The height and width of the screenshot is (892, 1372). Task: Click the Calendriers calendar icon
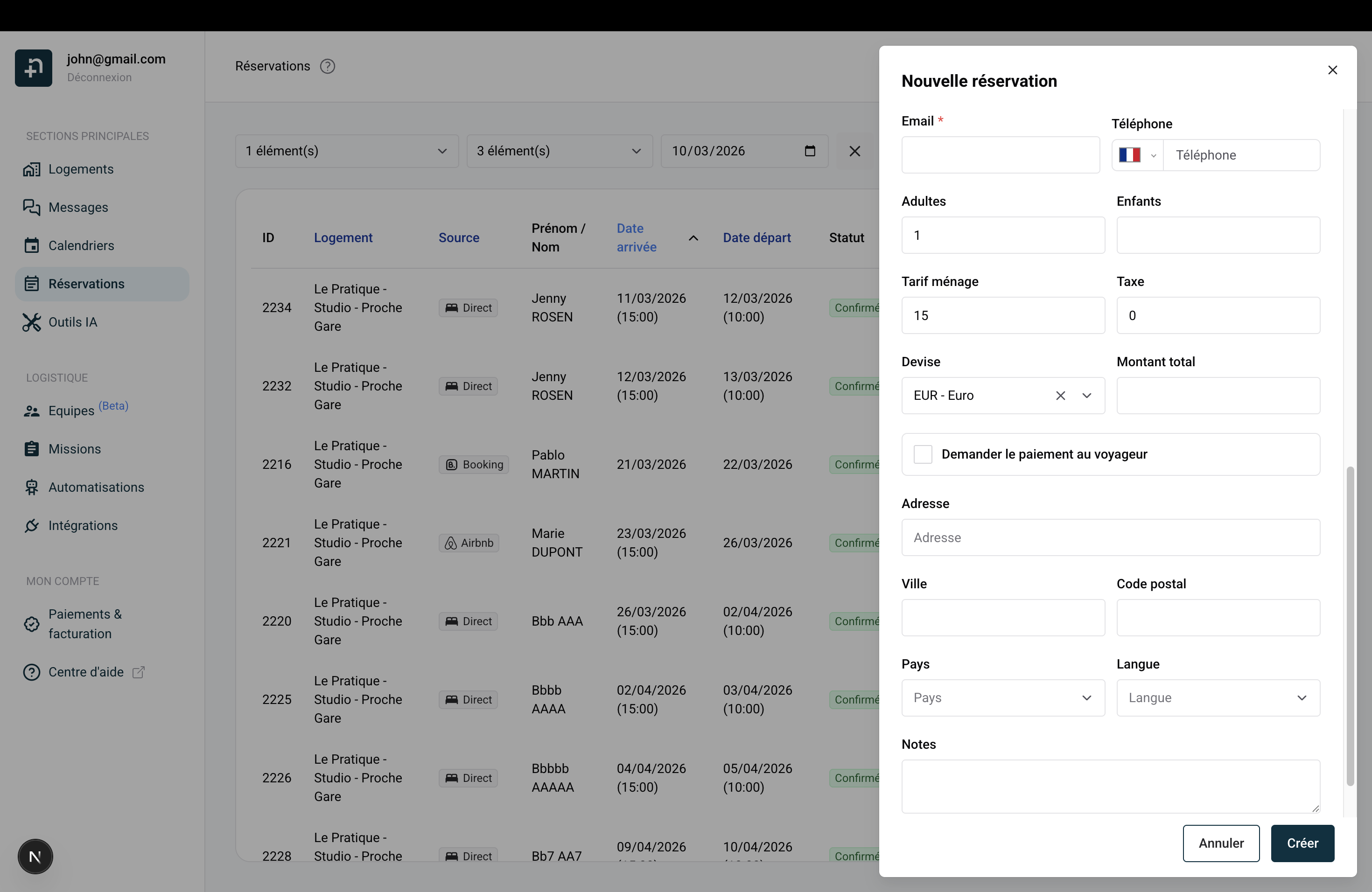tap(32, 245)
